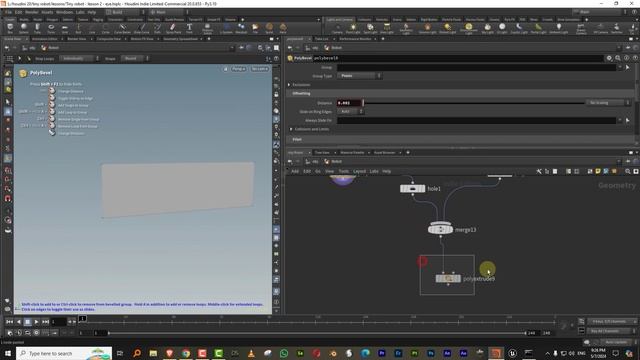Open the Windows Start menu

(8, 353)
